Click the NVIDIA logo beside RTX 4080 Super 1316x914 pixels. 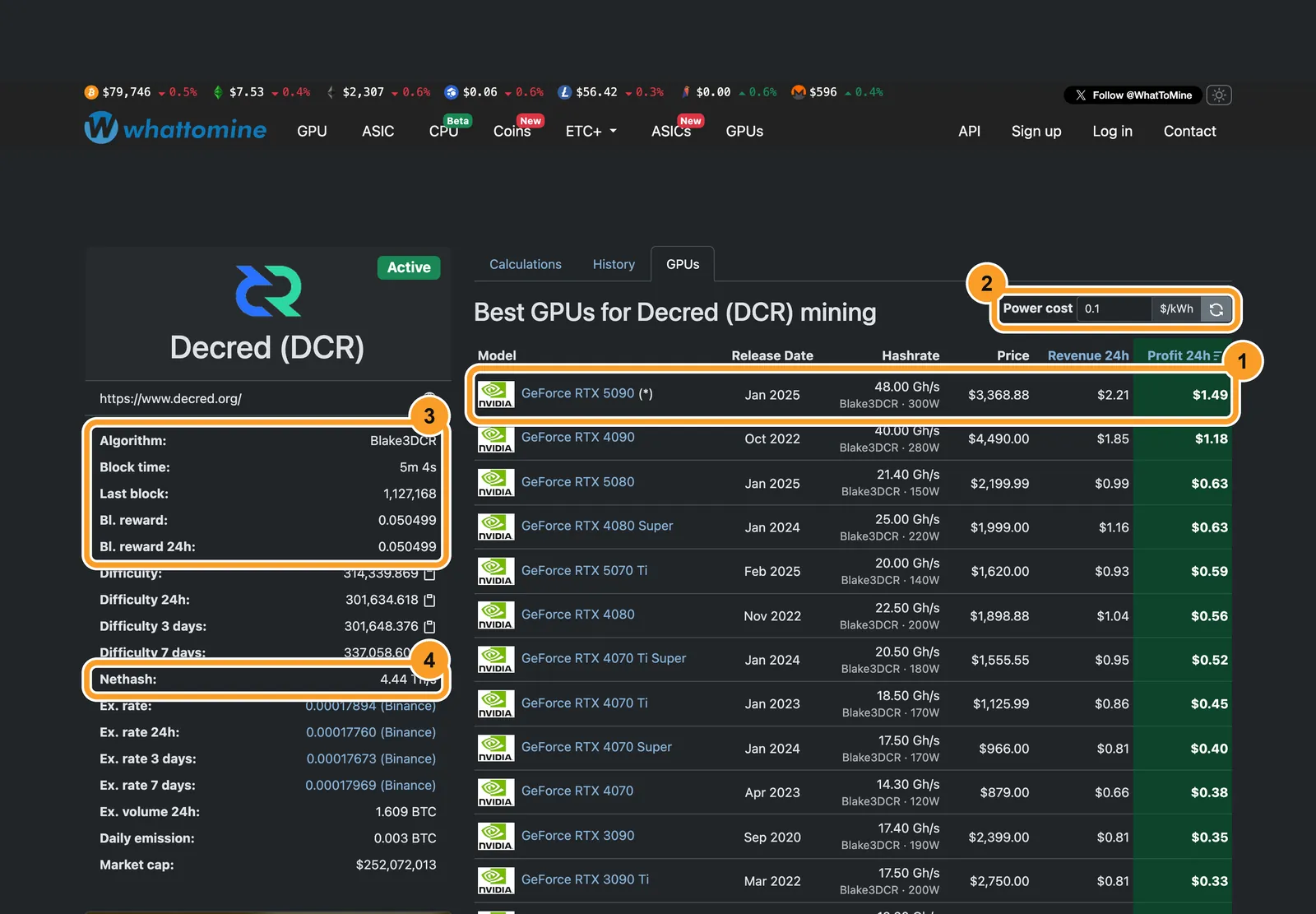pos(495,527)
